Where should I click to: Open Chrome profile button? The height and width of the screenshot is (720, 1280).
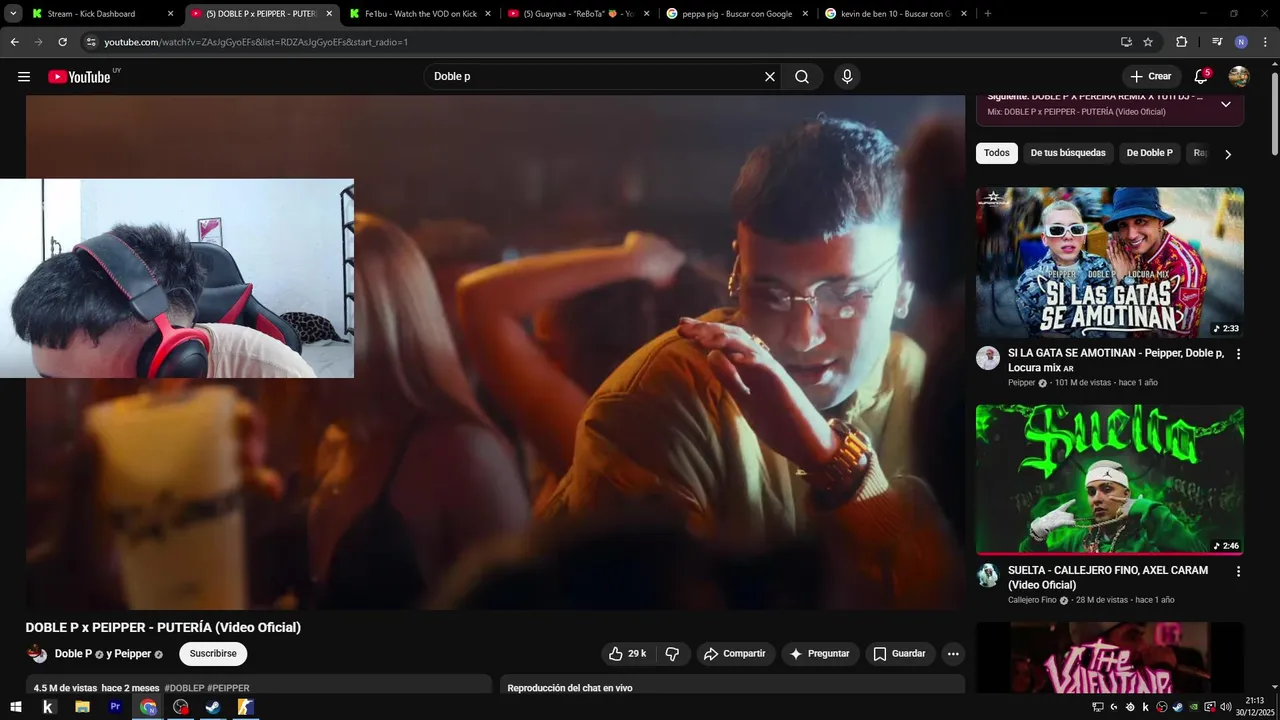point(1241,42)
